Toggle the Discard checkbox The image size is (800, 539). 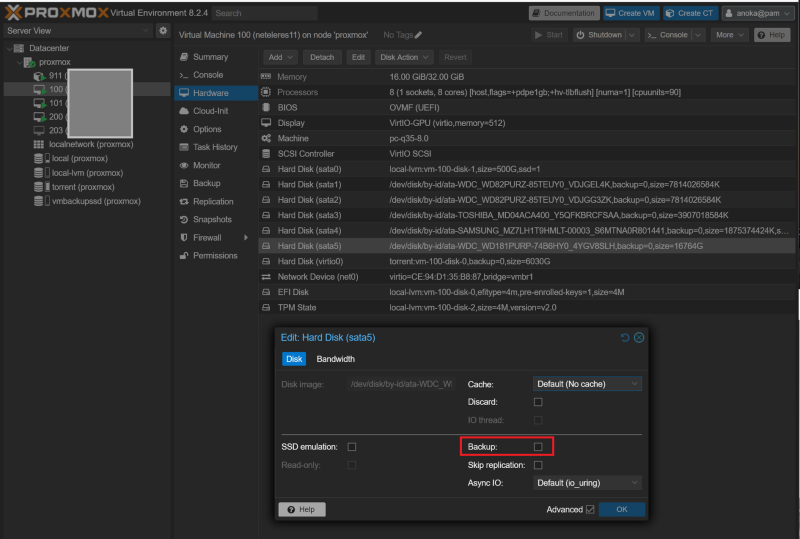[x=538, y=402]
